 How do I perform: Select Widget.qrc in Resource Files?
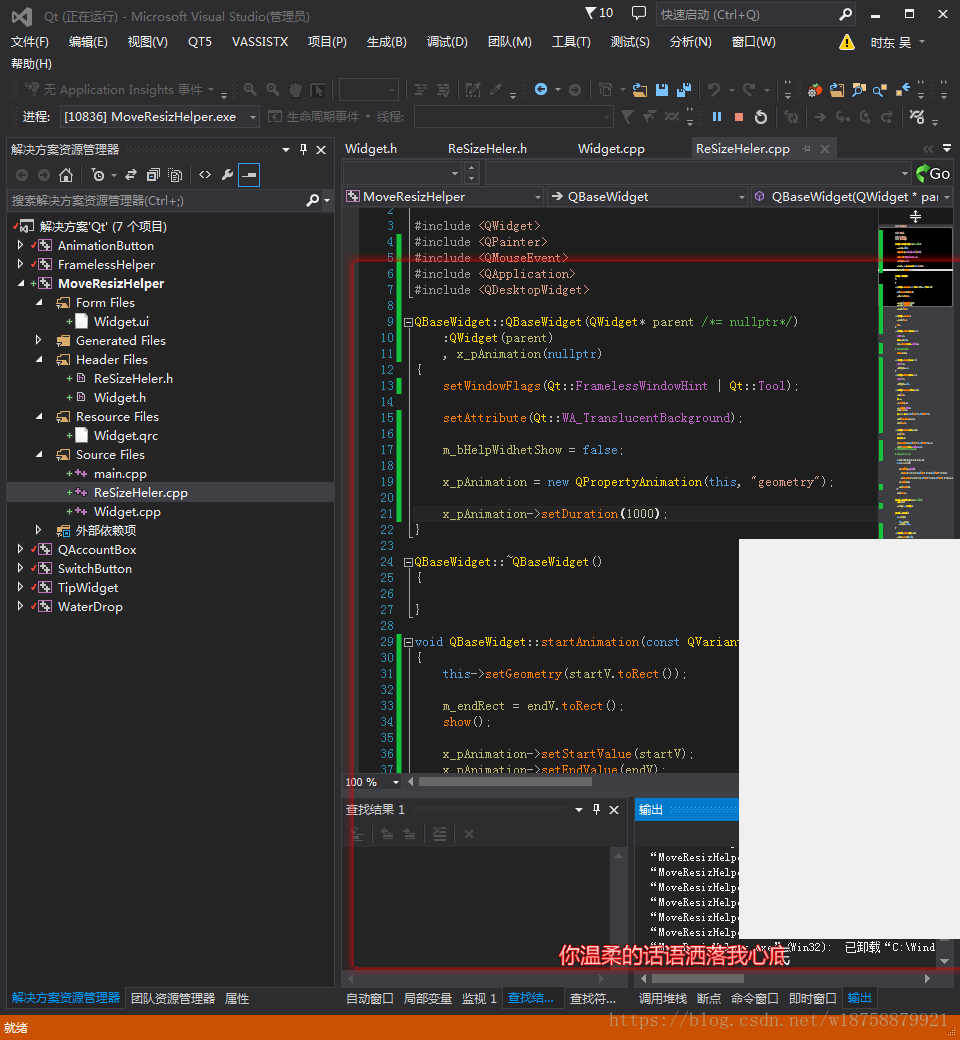tap(126, 436)
